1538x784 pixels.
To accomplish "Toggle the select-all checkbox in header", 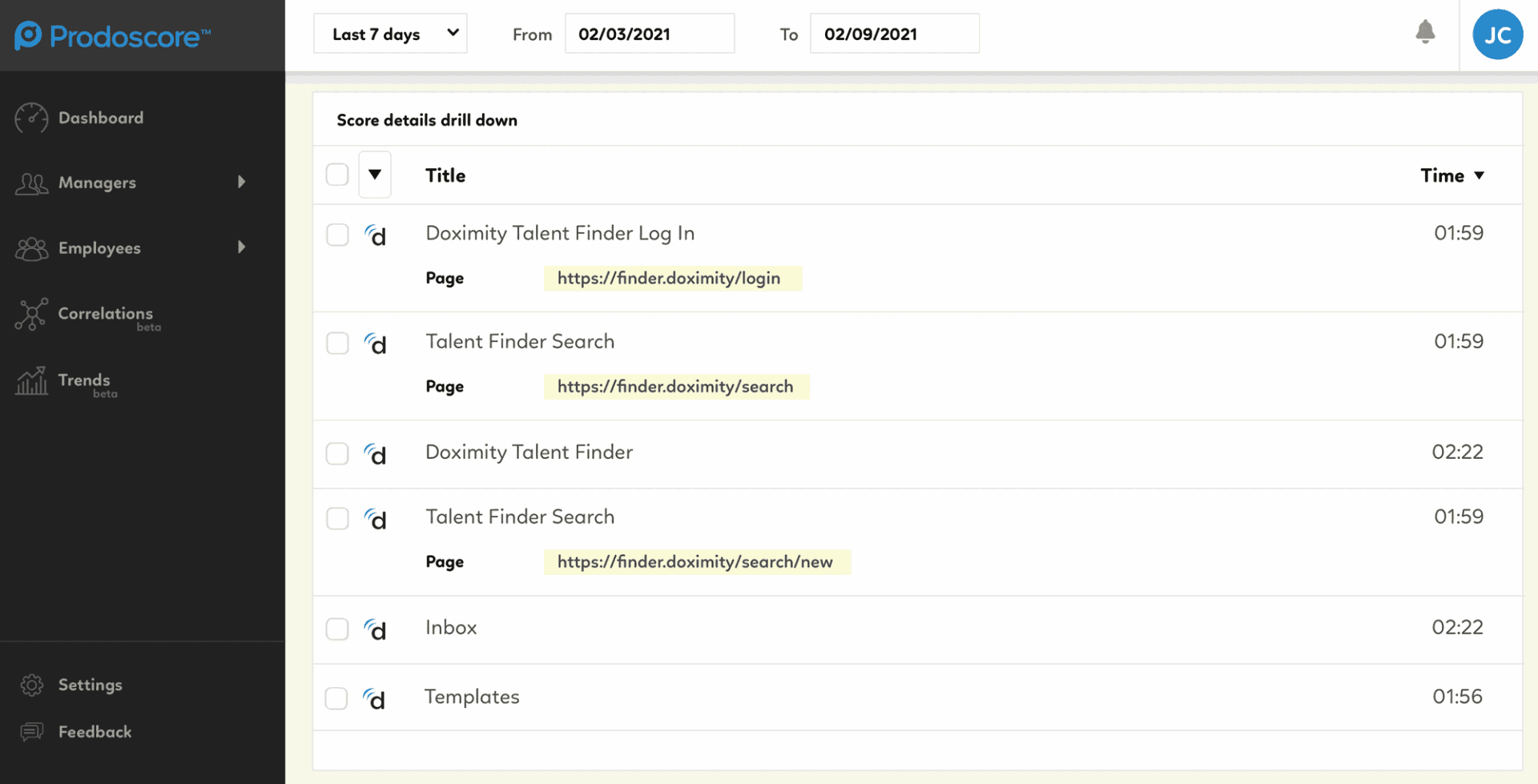I will pyautogui.click(x=337, y=175).
